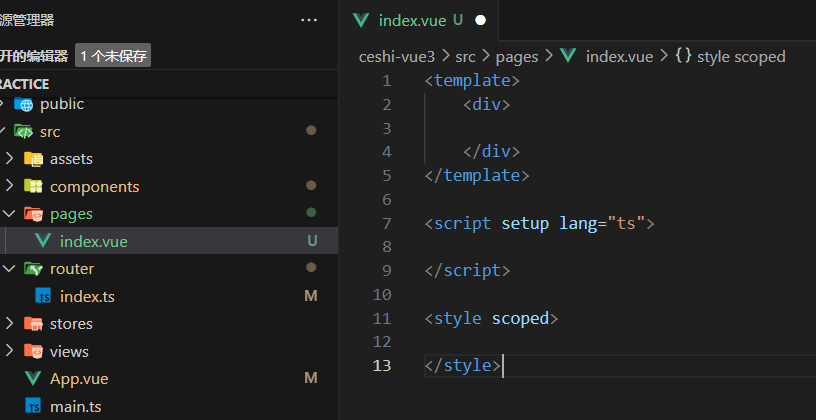
Task: Click the Vue icon beside App.vue
Action: (33, 378)
